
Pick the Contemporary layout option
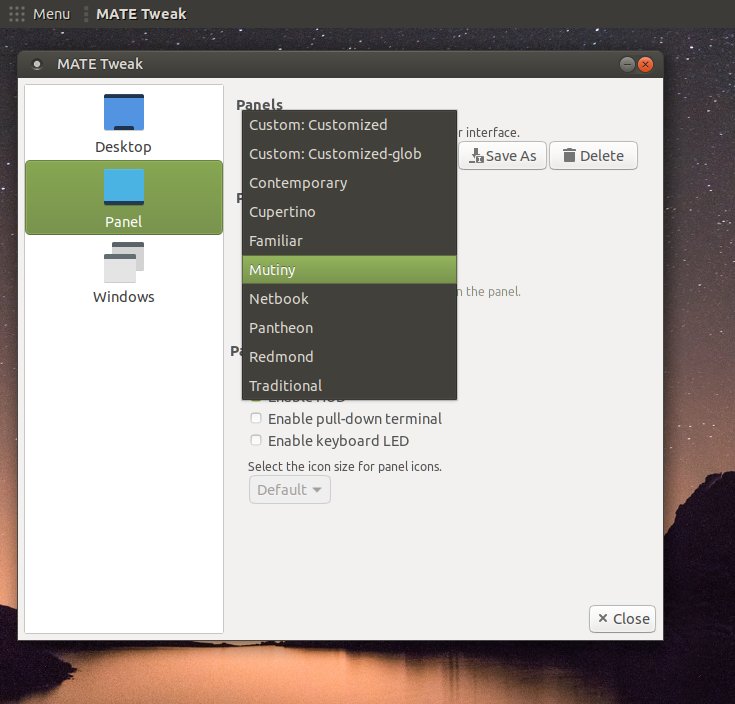point(349,183)
